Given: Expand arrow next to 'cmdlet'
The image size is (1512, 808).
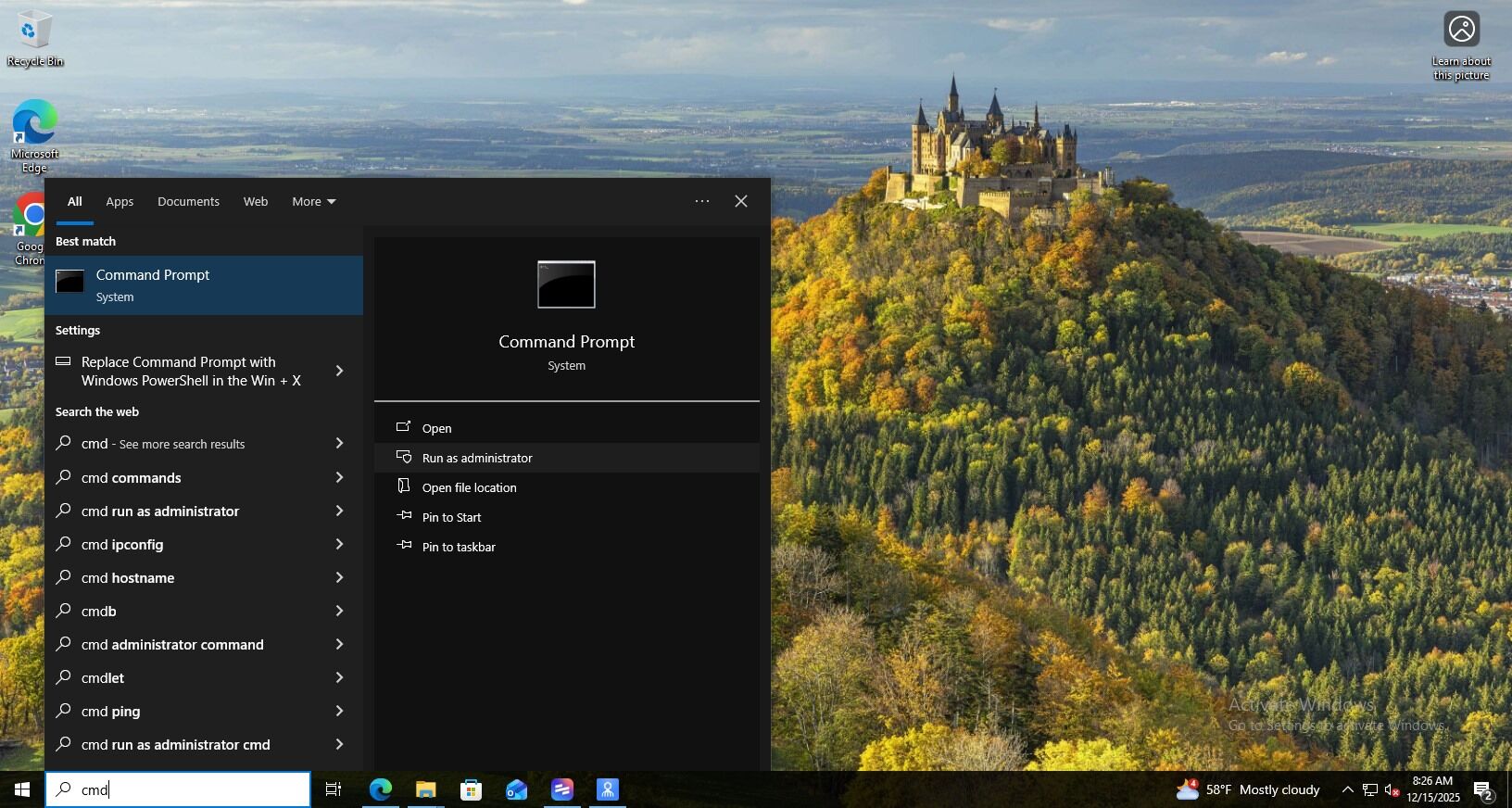Looking at the screenshot, I should pos(340,677).
